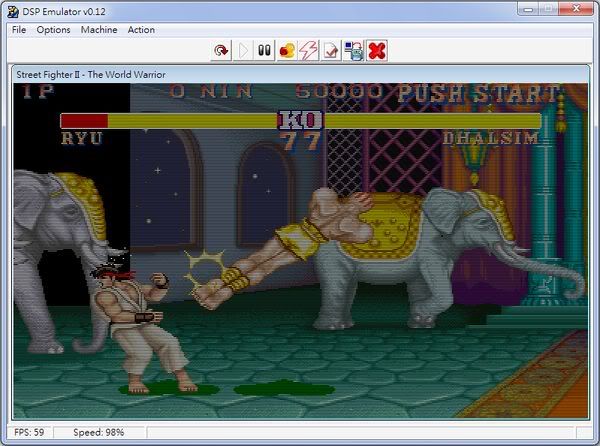
Task: Click the lightning bolt speed icon
Action: (x=308, y=50)
